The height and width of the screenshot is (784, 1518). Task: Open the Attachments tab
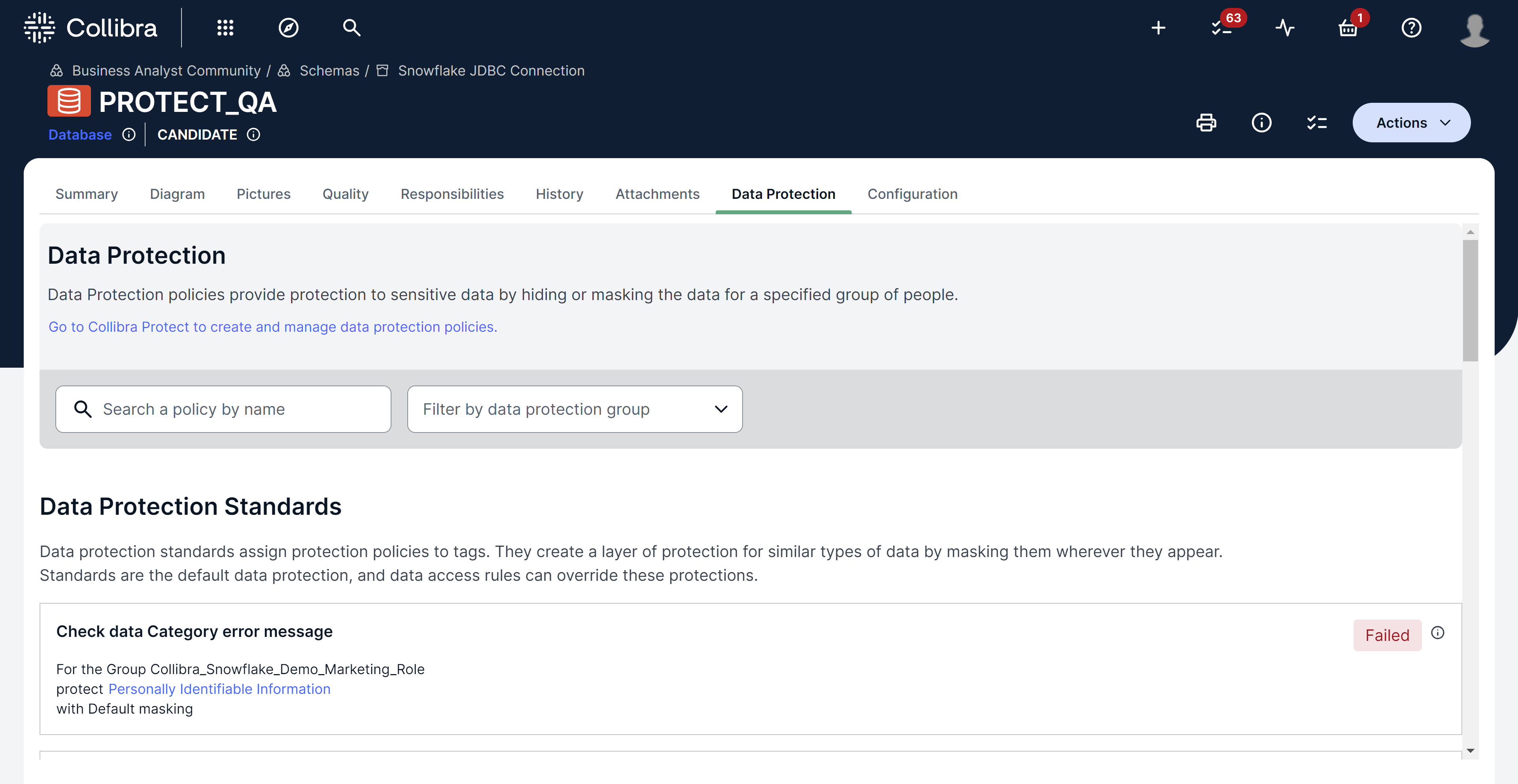(657, 195)
